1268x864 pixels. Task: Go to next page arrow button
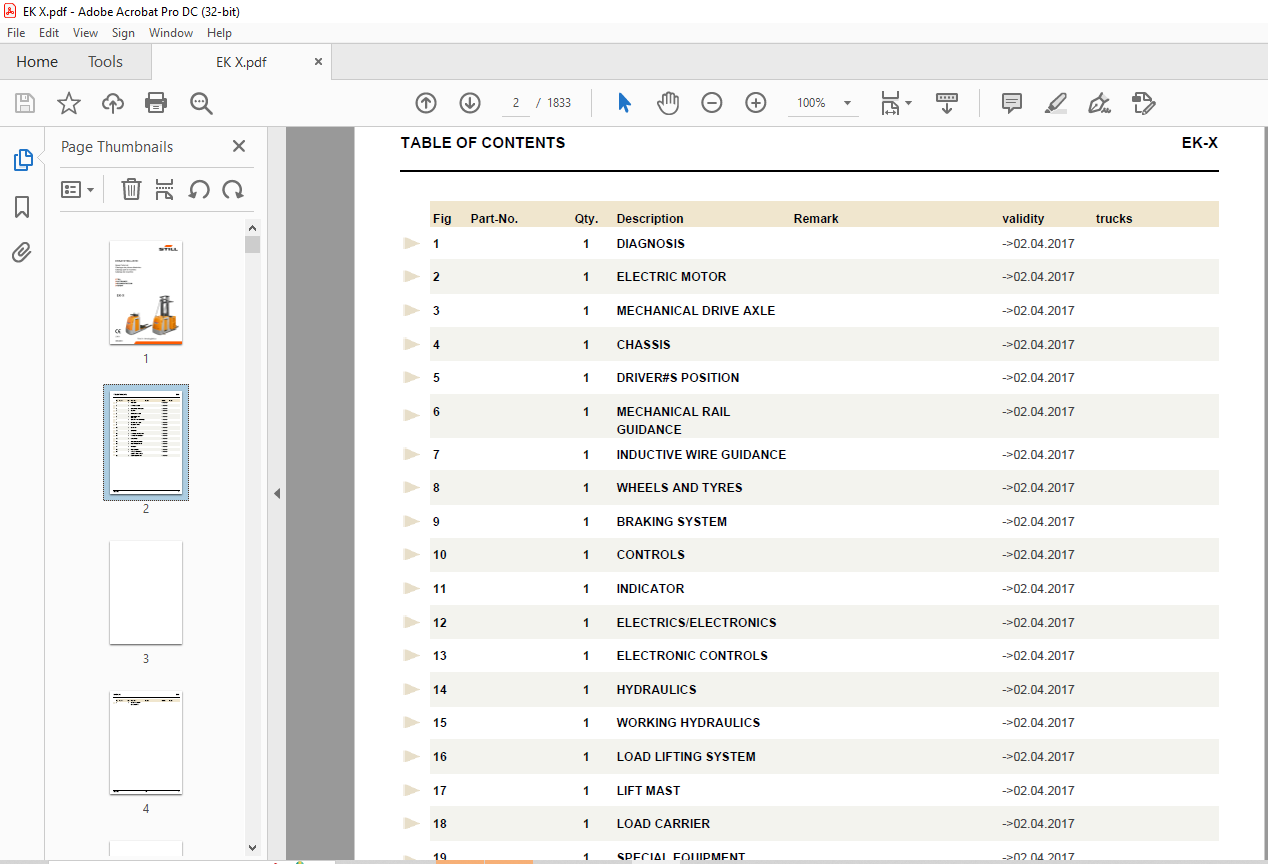pyautogui.click(x=470, y=103)
